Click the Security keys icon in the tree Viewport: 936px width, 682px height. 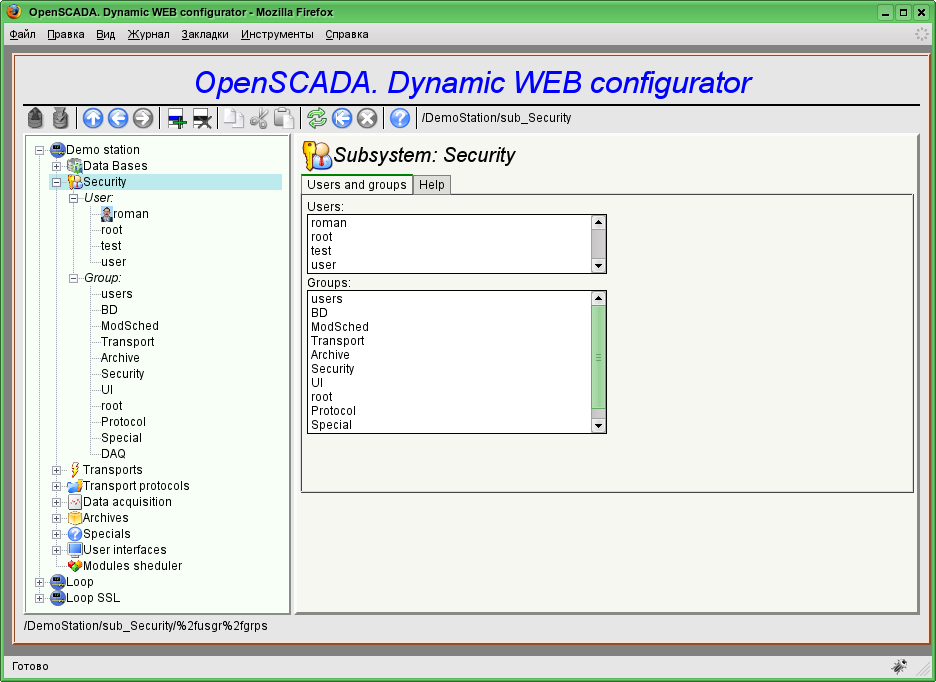point(75,182)
